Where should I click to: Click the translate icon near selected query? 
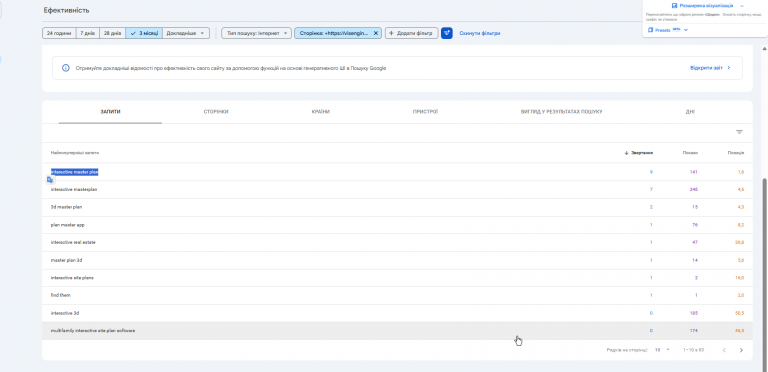coord(49,180)
